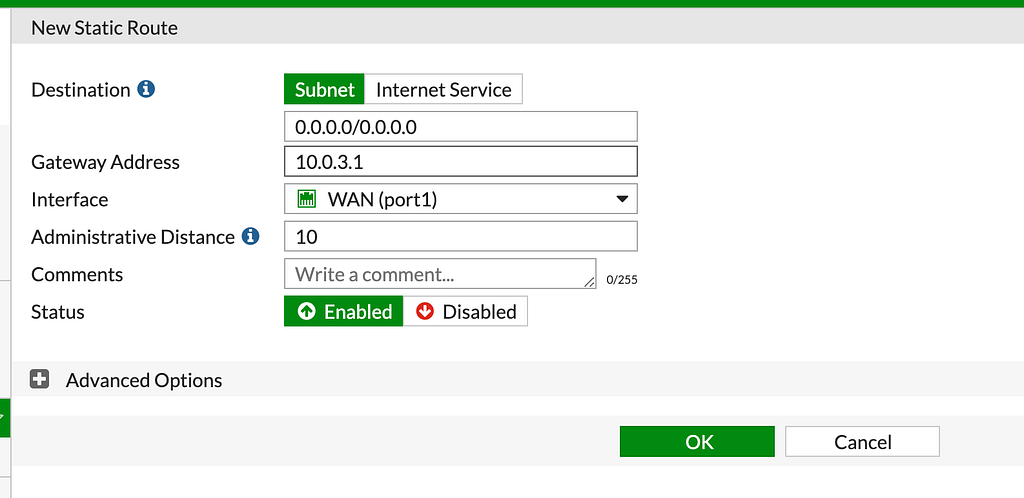Set status to Enabled
The image size is (1024, 498).
click(x=344, y=311)
